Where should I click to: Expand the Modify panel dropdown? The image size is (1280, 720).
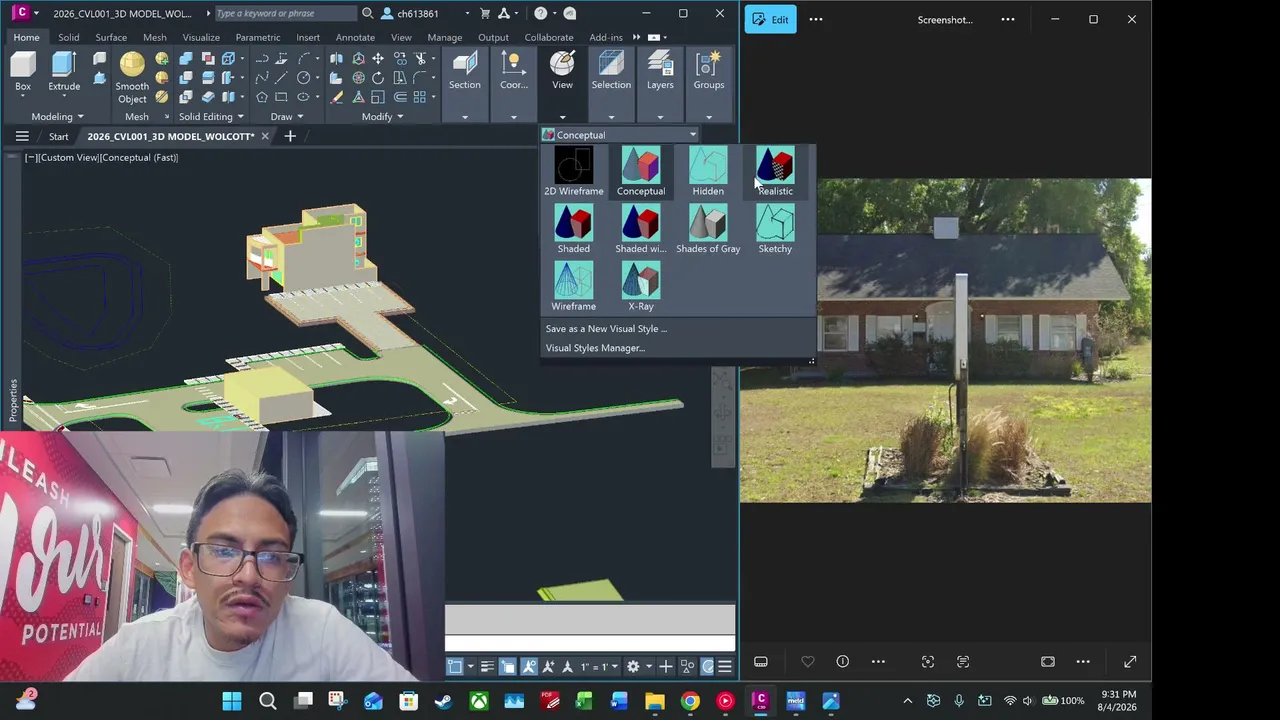click(383, 117)
